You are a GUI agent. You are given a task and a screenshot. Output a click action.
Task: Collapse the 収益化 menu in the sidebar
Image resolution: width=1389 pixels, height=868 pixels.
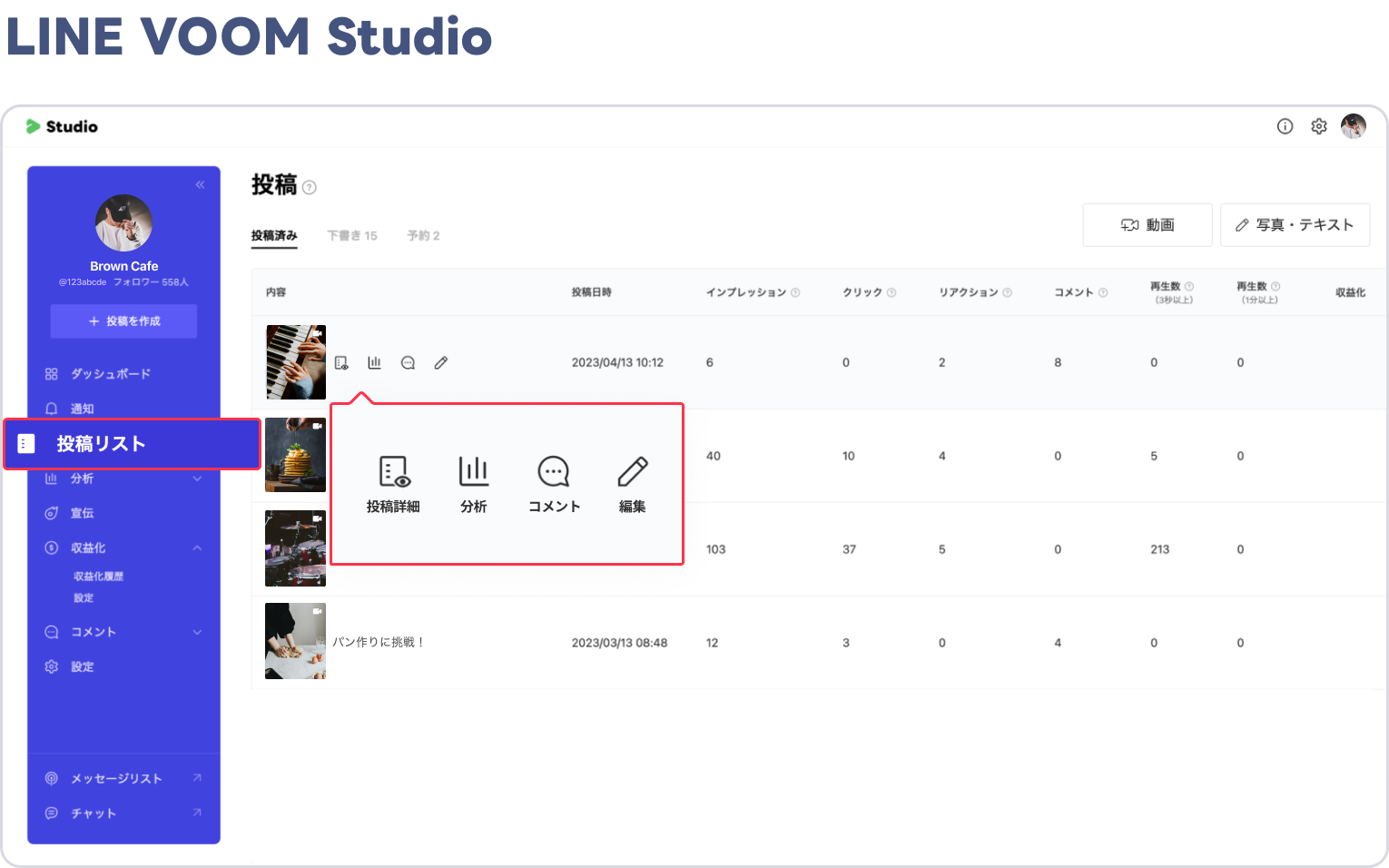[198, 547]
